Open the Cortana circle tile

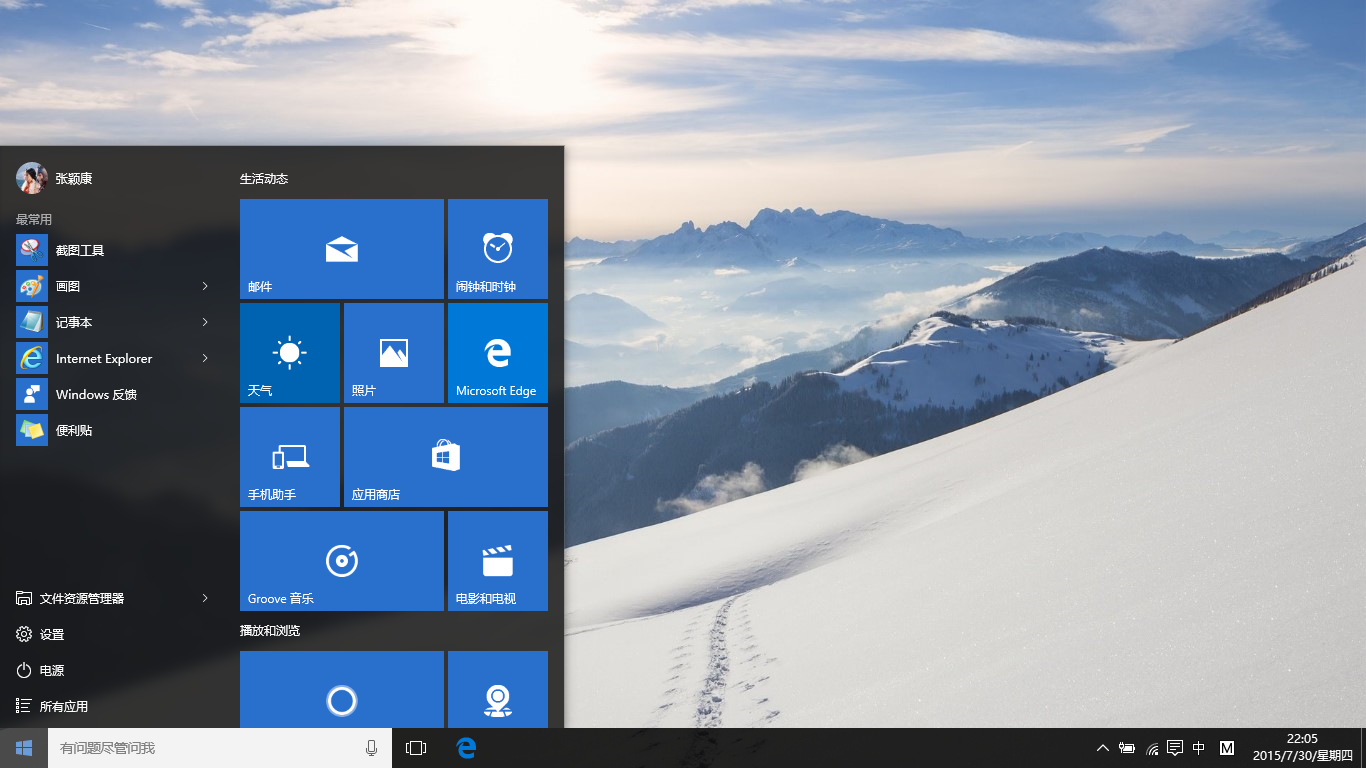(x=342, y=690)
